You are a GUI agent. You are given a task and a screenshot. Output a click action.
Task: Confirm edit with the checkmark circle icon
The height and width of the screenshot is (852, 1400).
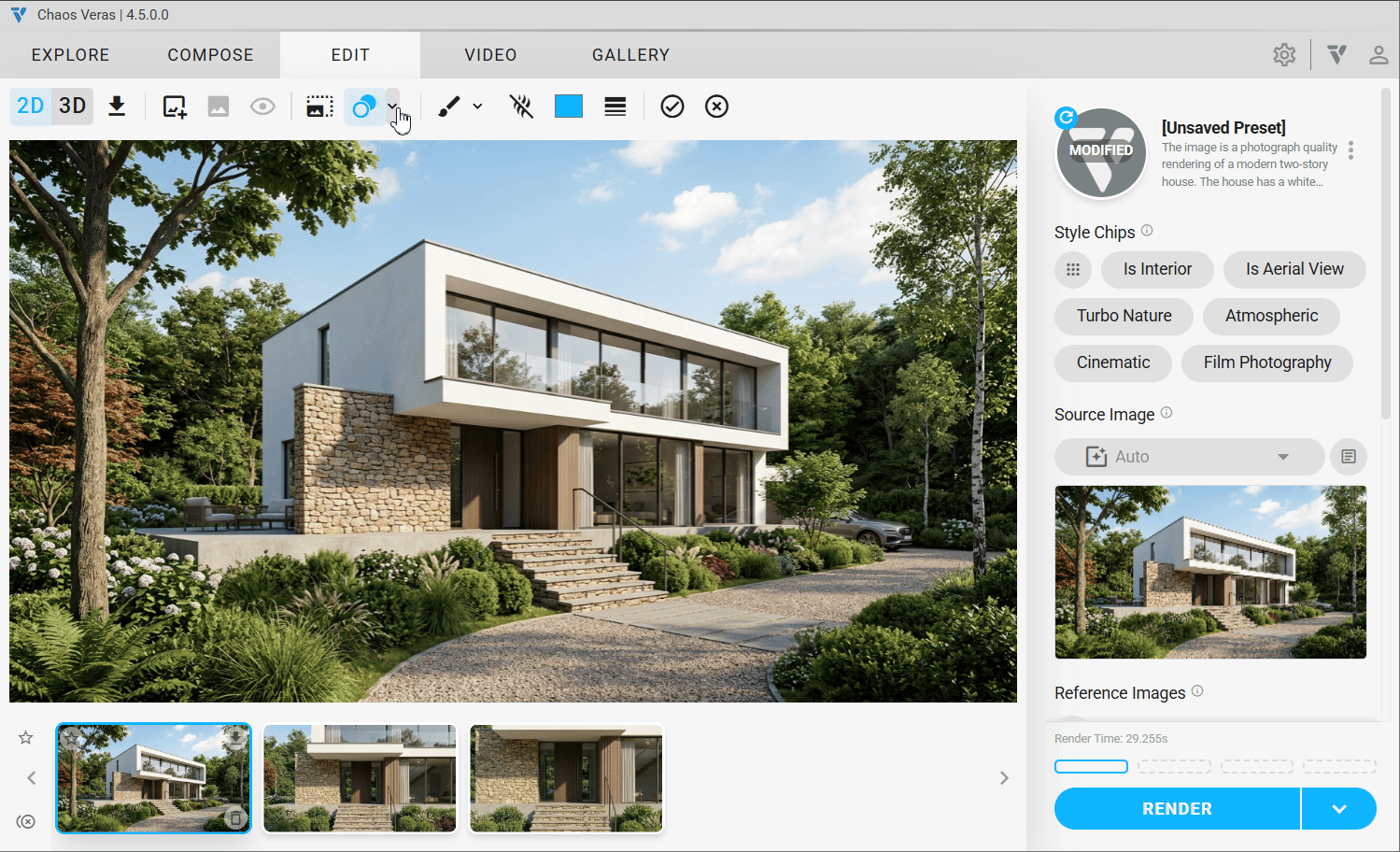pos(672,106)
